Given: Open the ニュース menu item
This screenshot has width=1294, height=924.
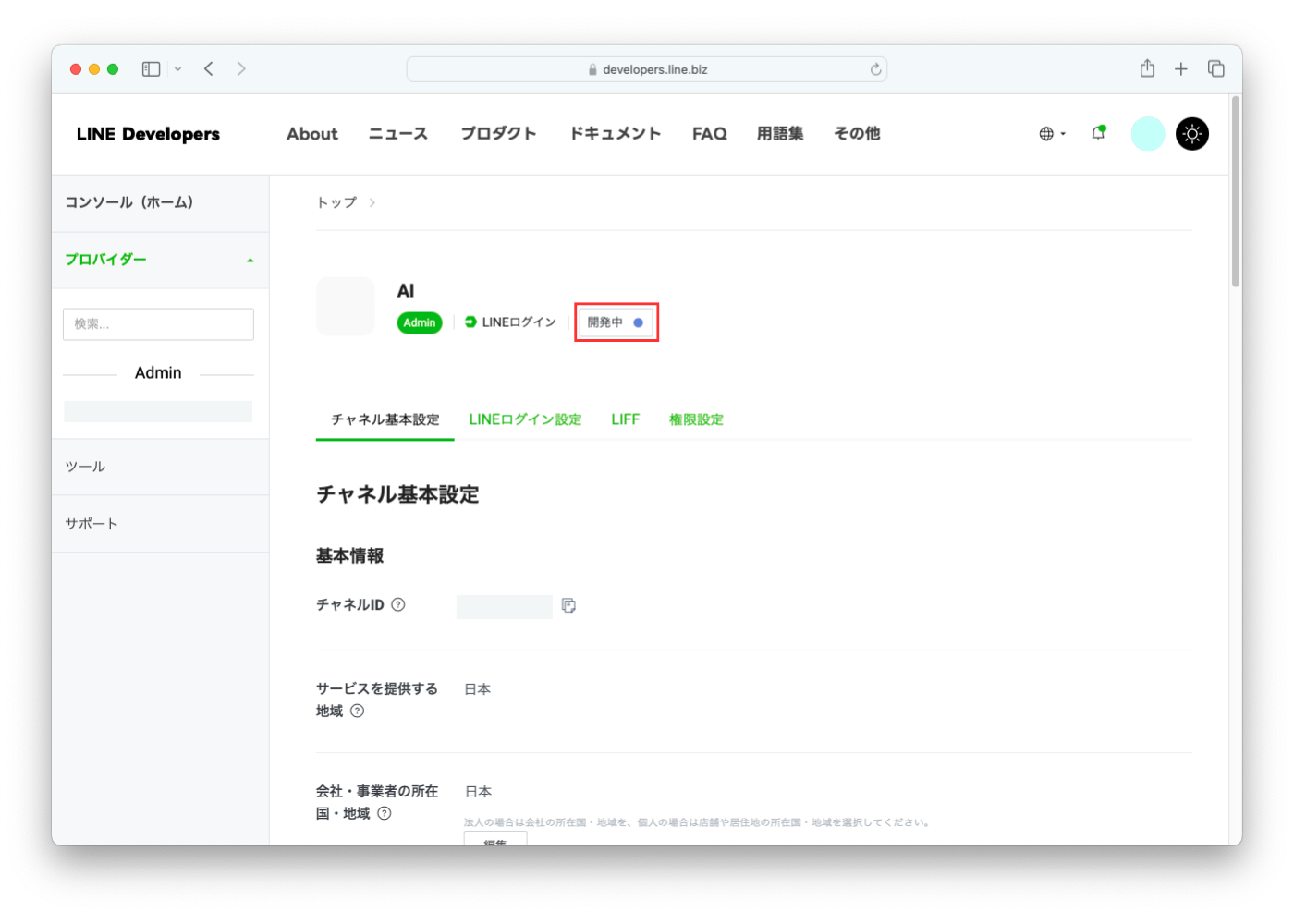Looking at the screenshot, I should [x=398, y=134].
